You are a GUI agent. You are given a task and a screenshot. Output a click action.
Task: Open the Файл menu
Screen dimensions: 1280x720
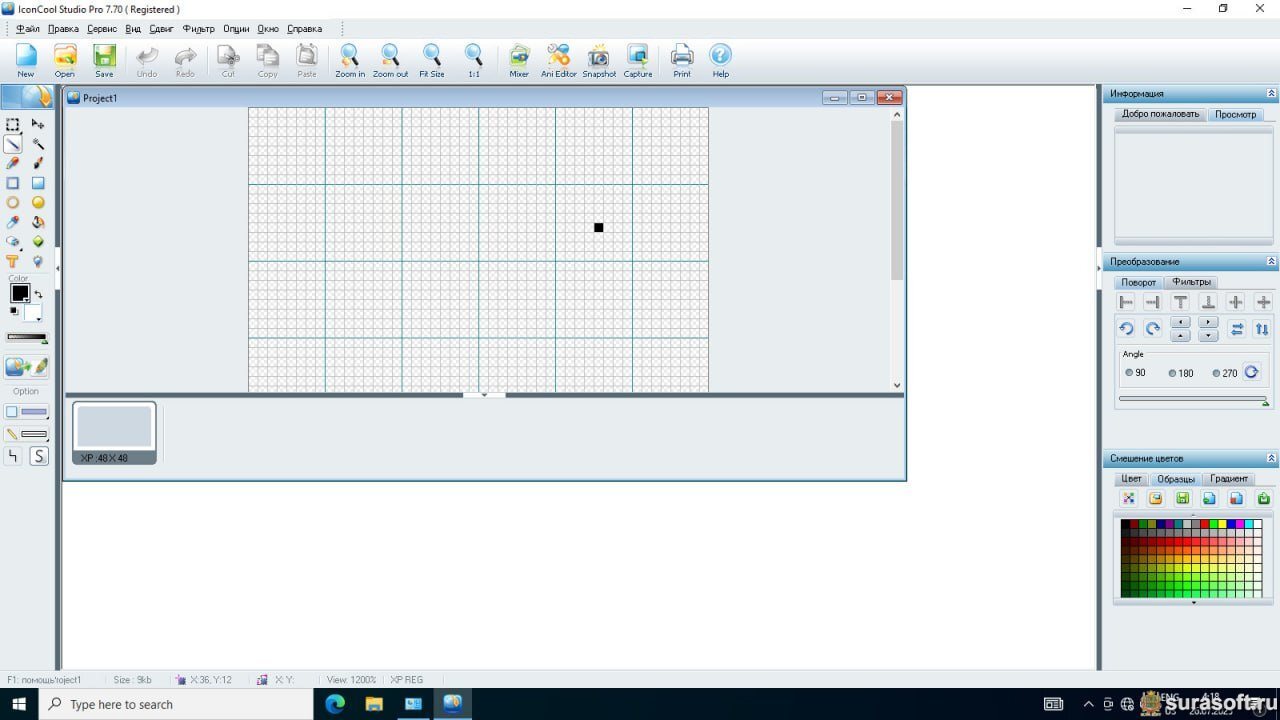[x=28, y=29]
